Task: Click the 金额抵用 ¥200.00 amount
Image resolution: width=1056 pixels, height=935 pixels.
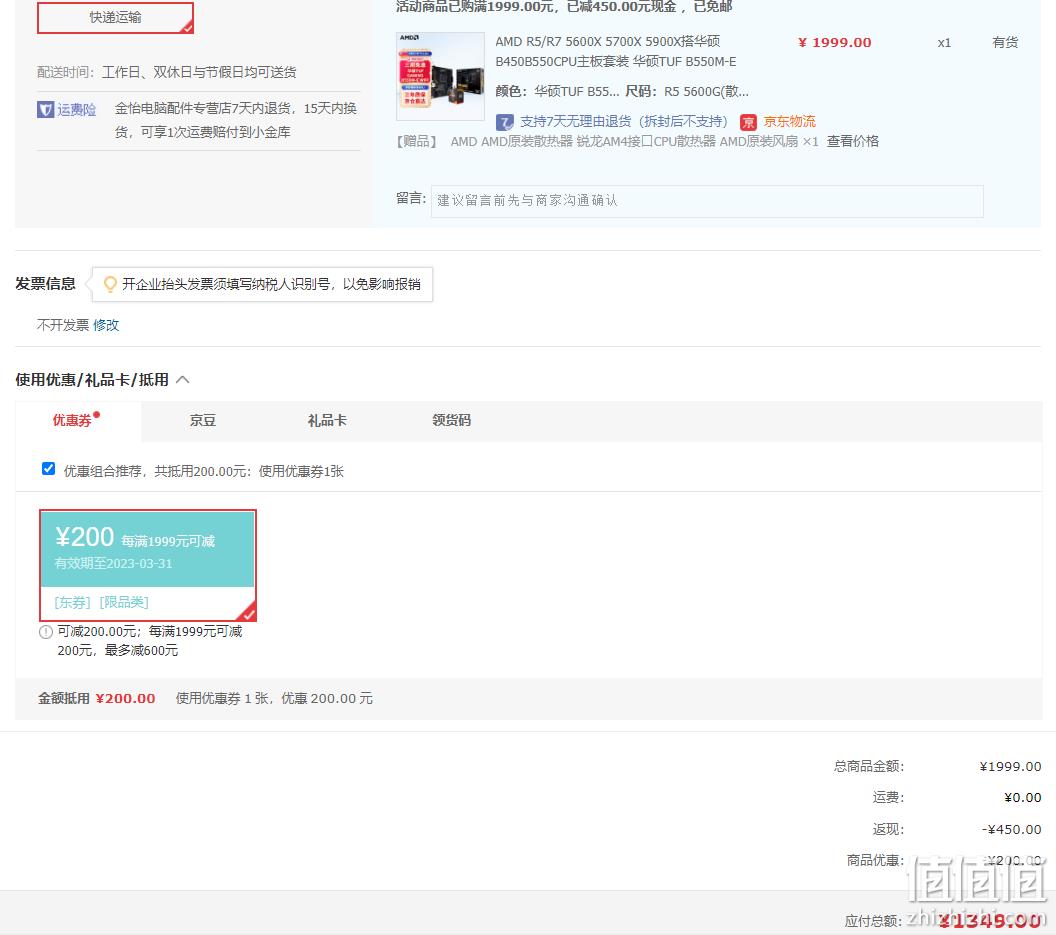Action: [x=125, y=699]
